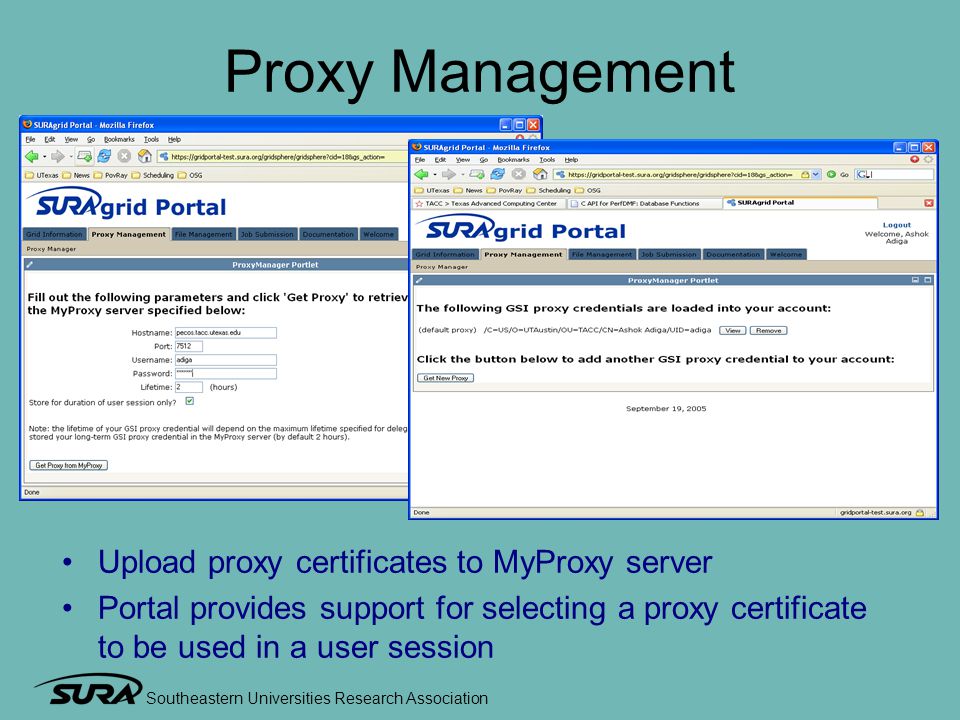This screenshot has width=960, height=720.
Task: Open File Management tab in rear portal
Action: [203, 234]
